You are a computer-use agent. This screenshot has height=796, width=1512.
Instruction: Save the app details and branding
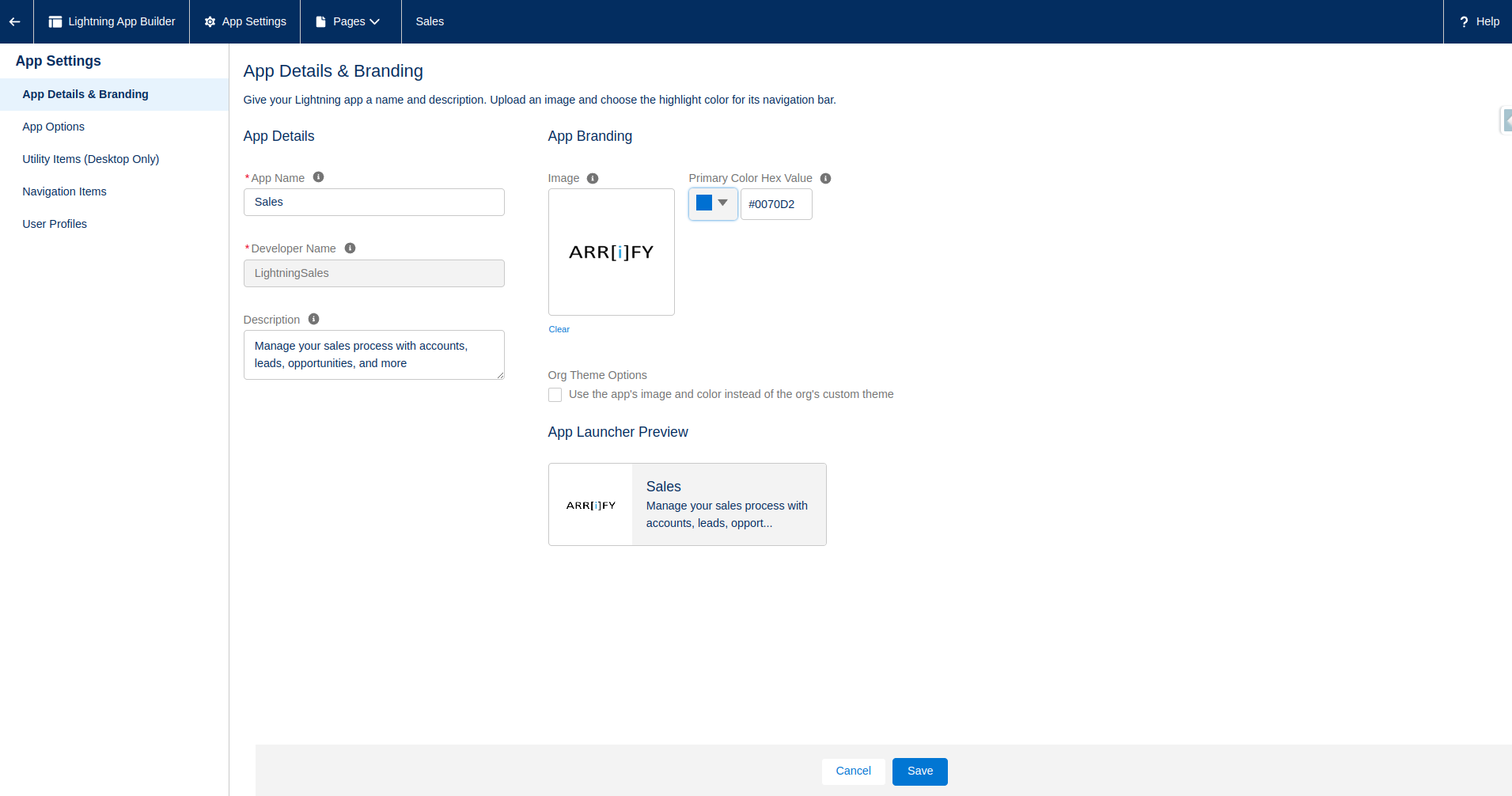click(x=919, y=771)
